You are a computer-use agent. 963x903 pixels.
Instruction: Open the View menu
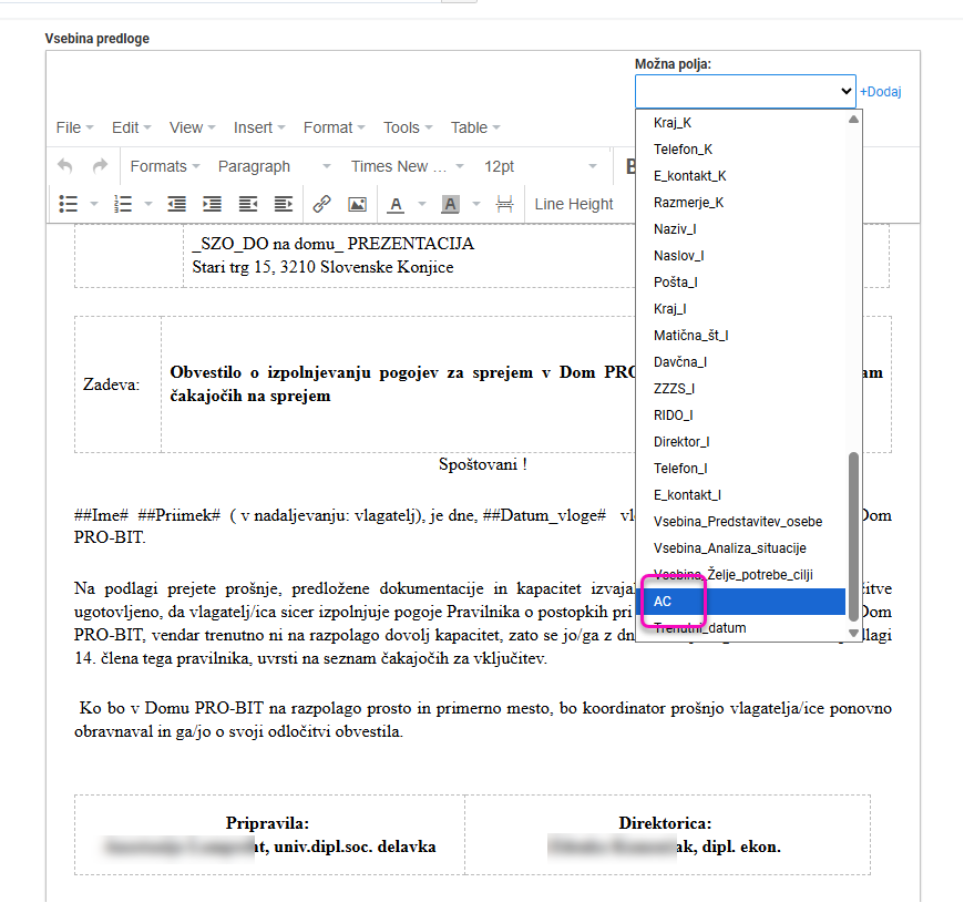coord(192,128)
